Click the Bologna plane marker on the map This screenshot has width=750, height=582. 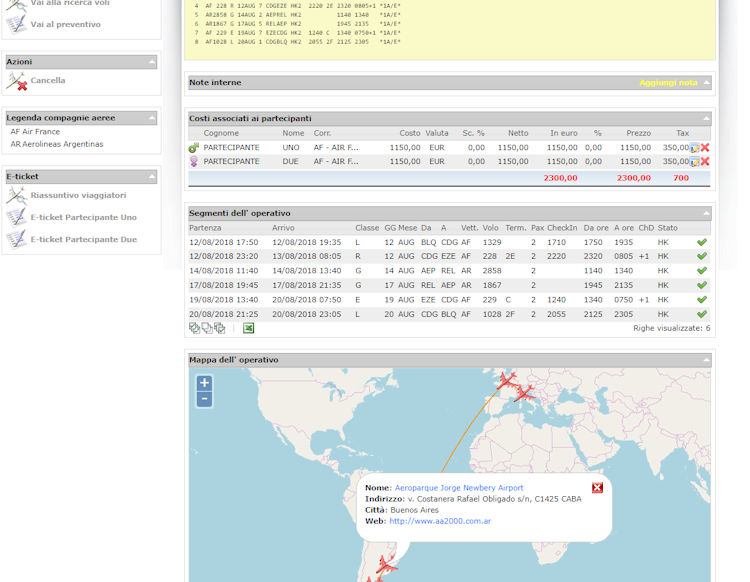524,393
